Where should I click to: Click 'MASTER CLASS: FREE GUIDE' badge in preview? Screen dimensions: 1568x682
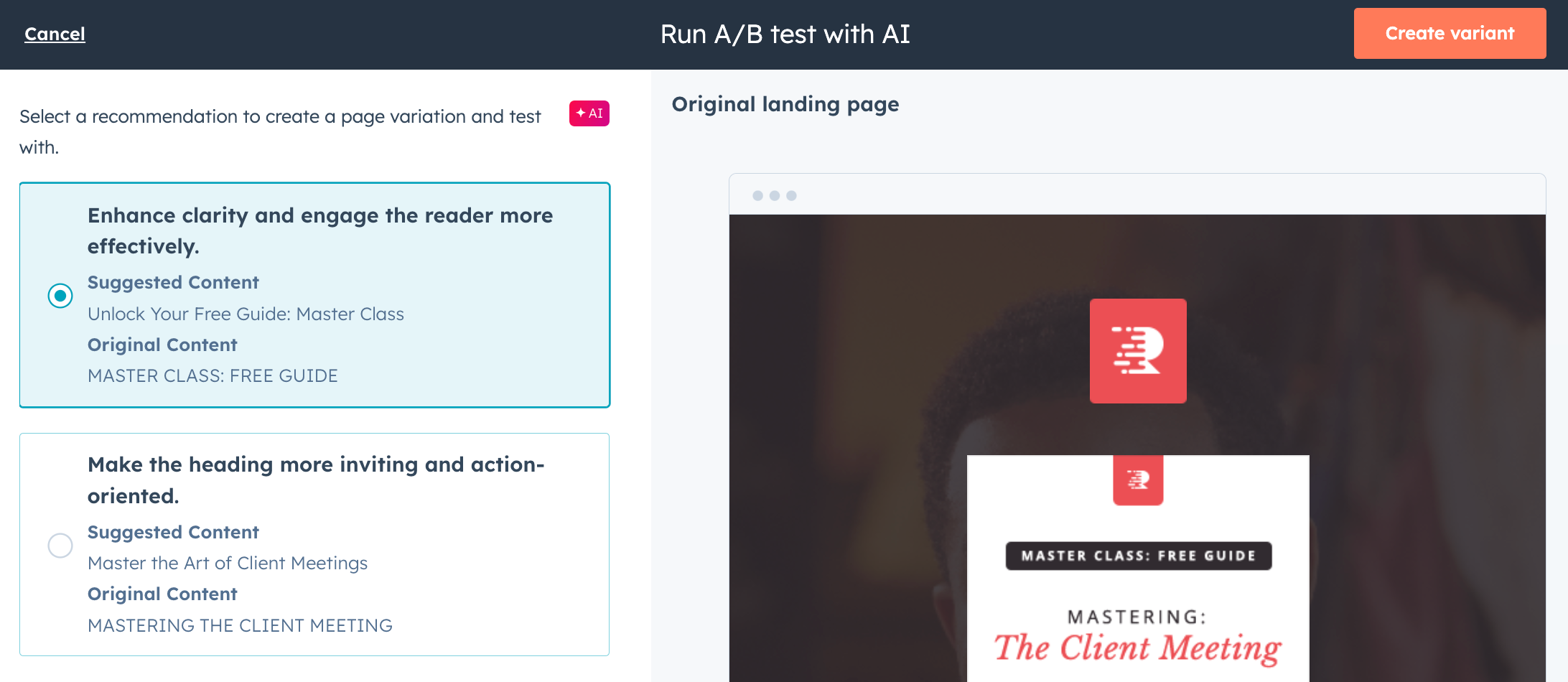click(x=1139, y=556)
